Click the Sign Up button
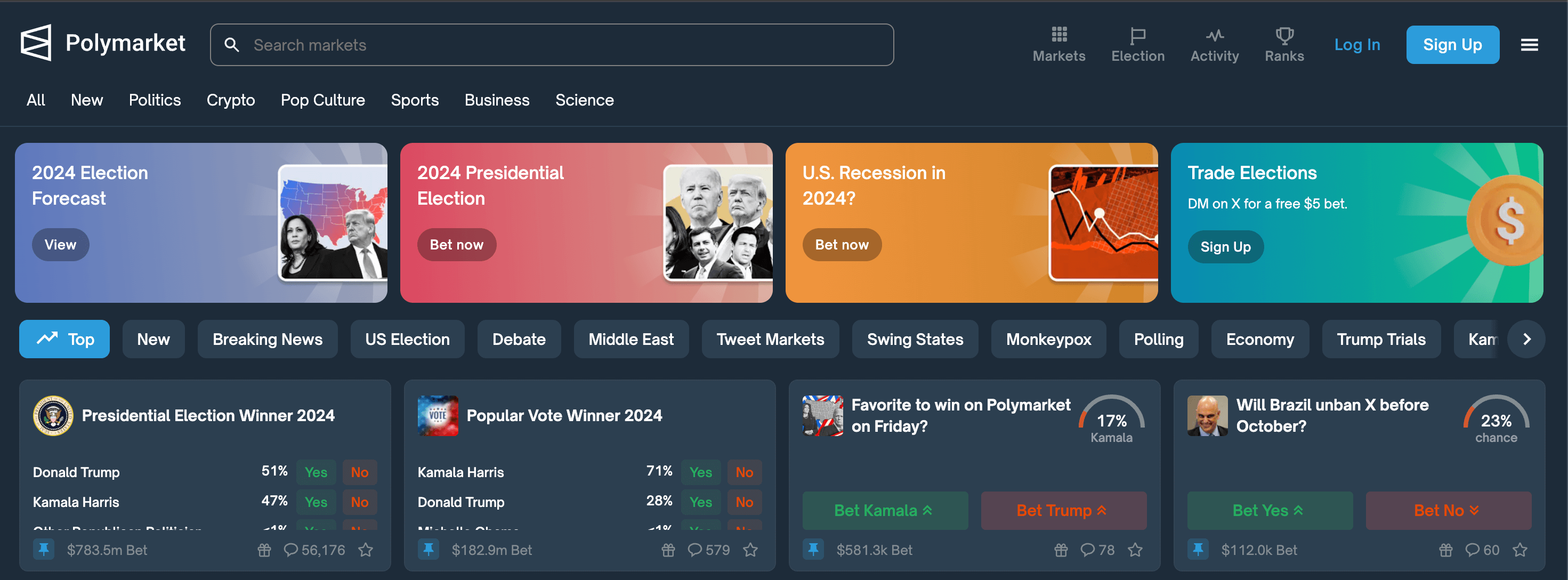 click(x=1453, y=44)
